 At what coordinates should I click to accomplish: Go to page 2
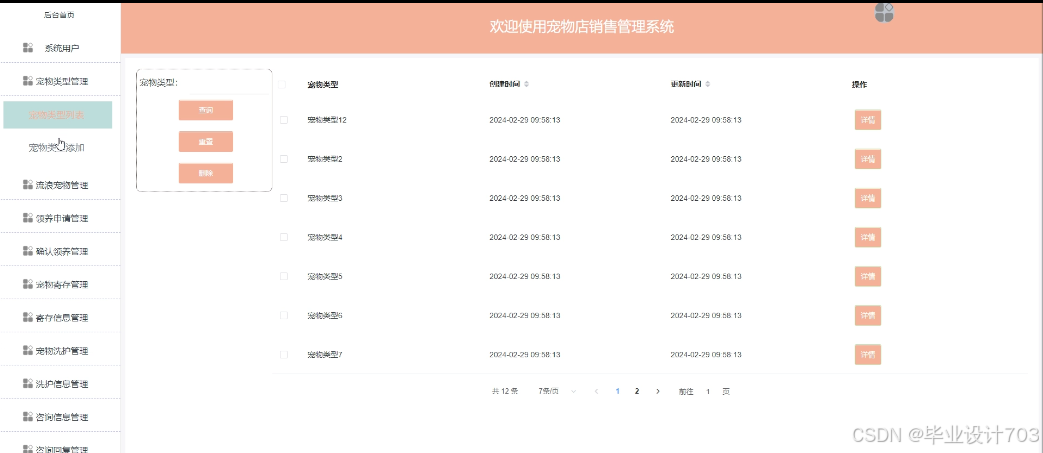[637, 391]
